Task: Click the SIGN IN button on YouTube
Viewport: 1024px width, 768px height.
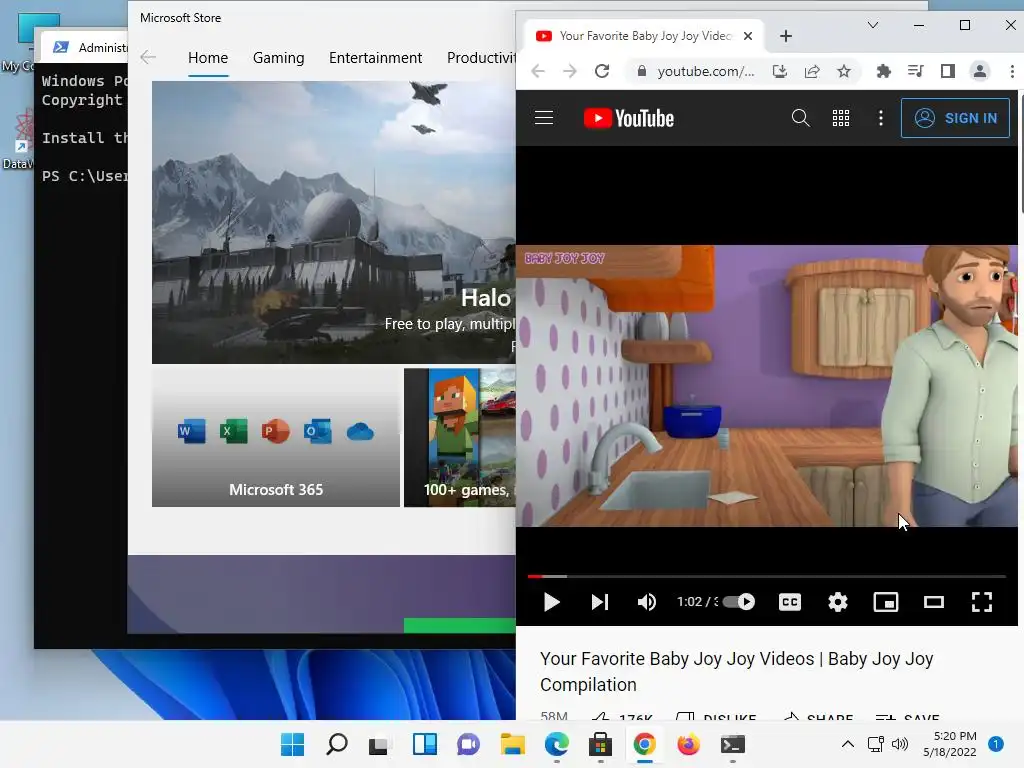Action: (x=955, y=118)
